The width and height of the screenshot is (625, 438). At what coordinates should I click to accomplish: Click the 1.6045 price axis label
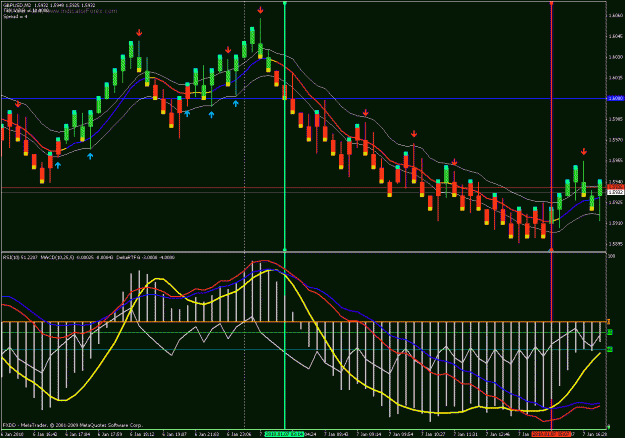click(615, 36)
